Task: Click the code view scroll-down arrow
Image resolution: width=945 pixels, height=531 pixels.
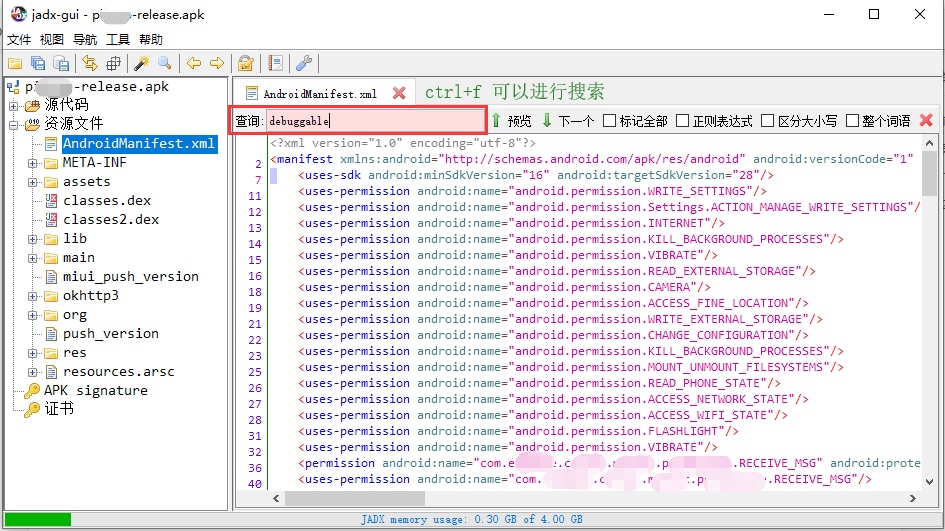Action: click(929, 481)
